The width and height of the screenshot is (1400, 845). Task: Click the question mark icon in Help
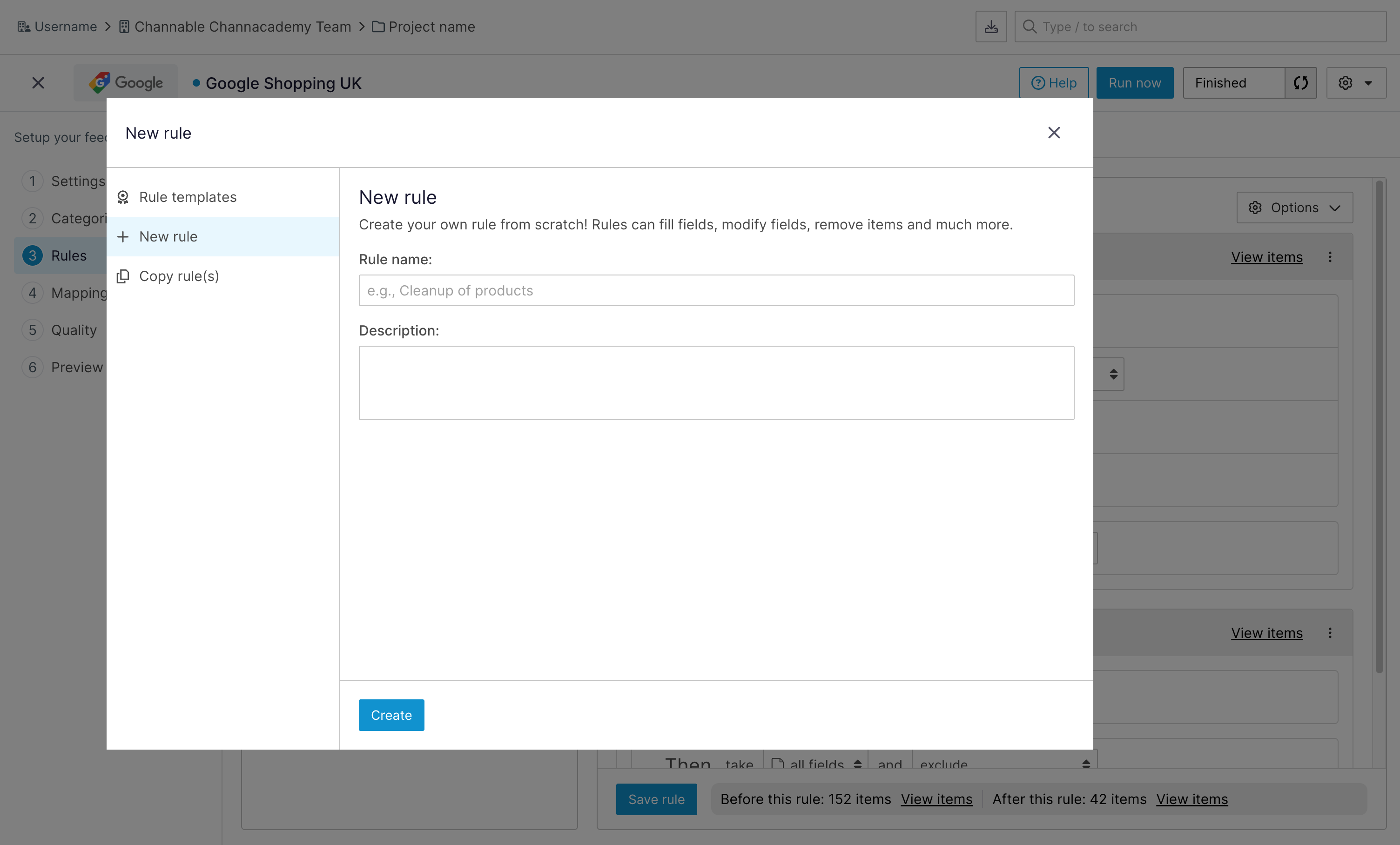click(1037, 83)
